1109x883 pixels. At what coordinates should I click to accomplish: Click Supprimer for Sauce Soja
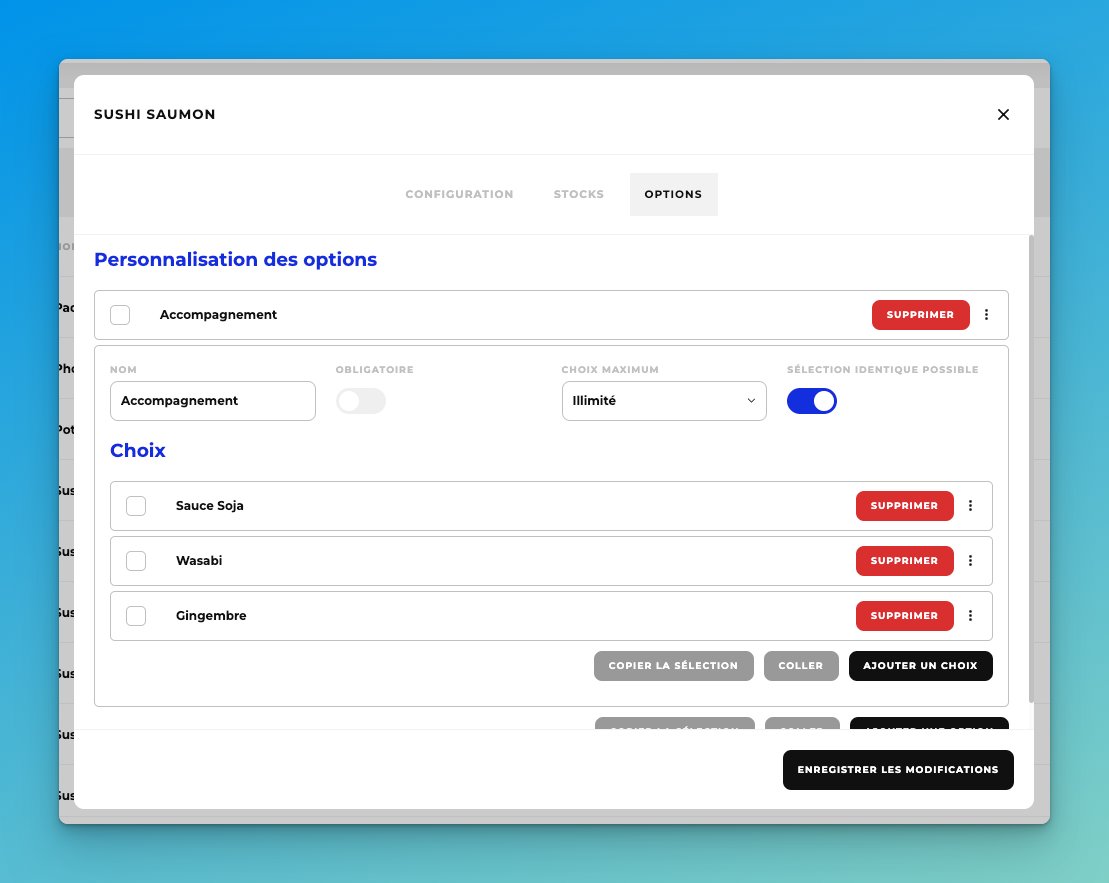(x=905, y=506)
